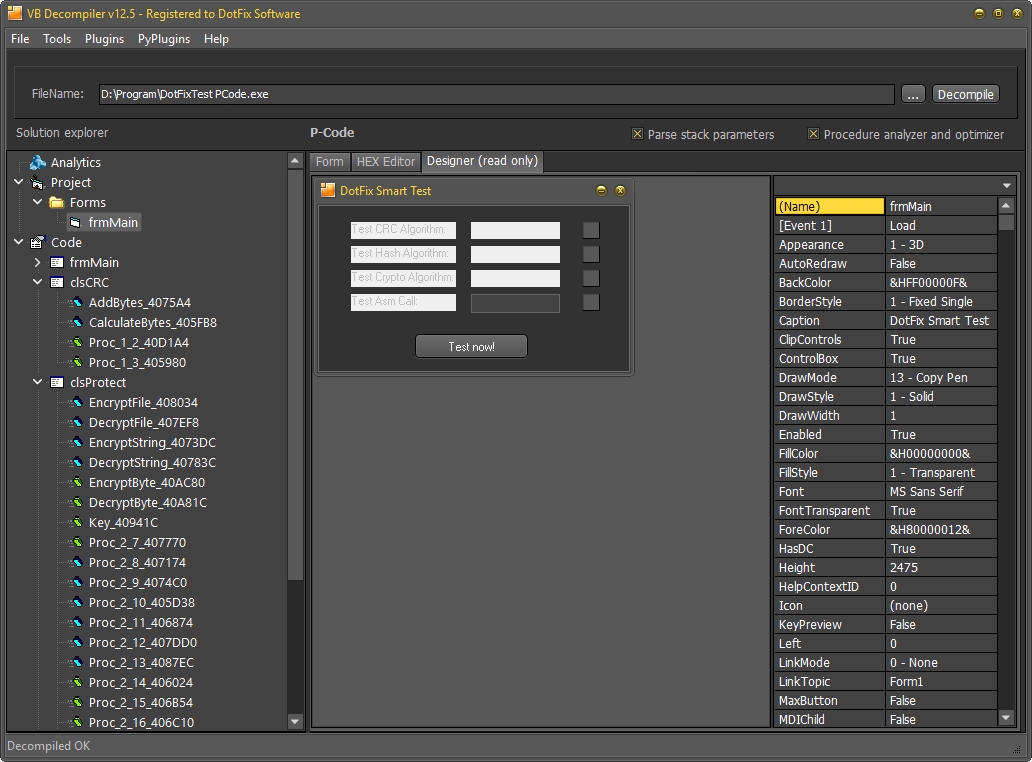Select the FillColor value &H00000000&
1032x762 pixels.
[941, 453]
